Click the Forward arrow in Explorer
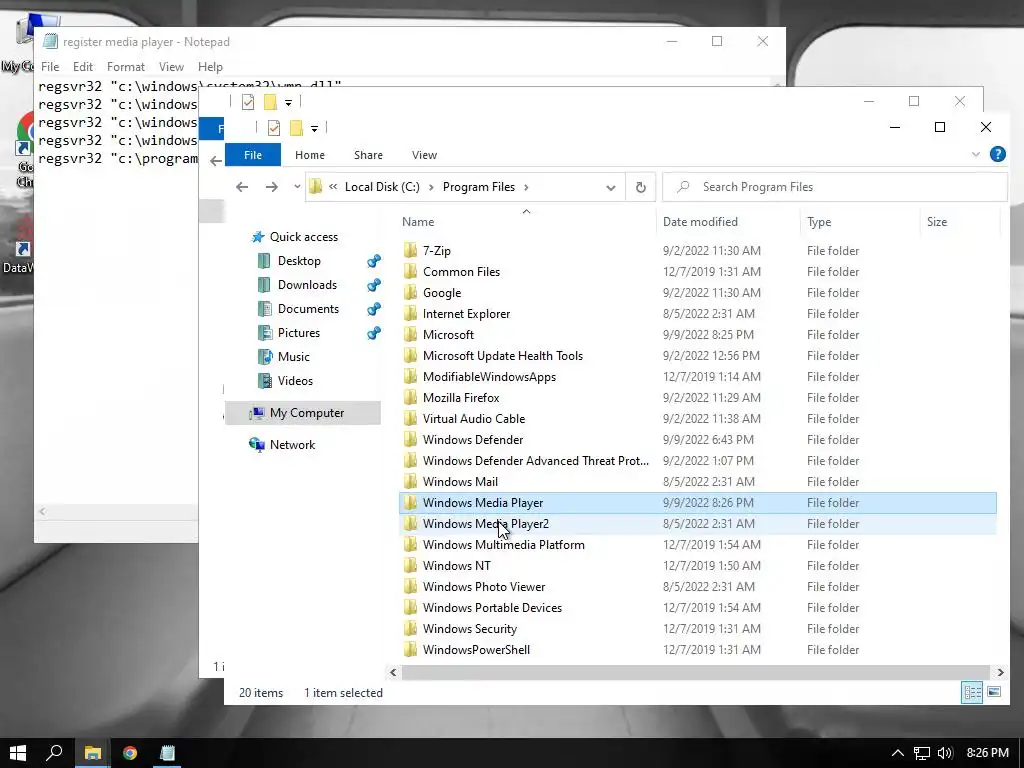Image resolution: width=1024 pixels, height=768 pixels. pyautogui.click(x=272, y=187)
